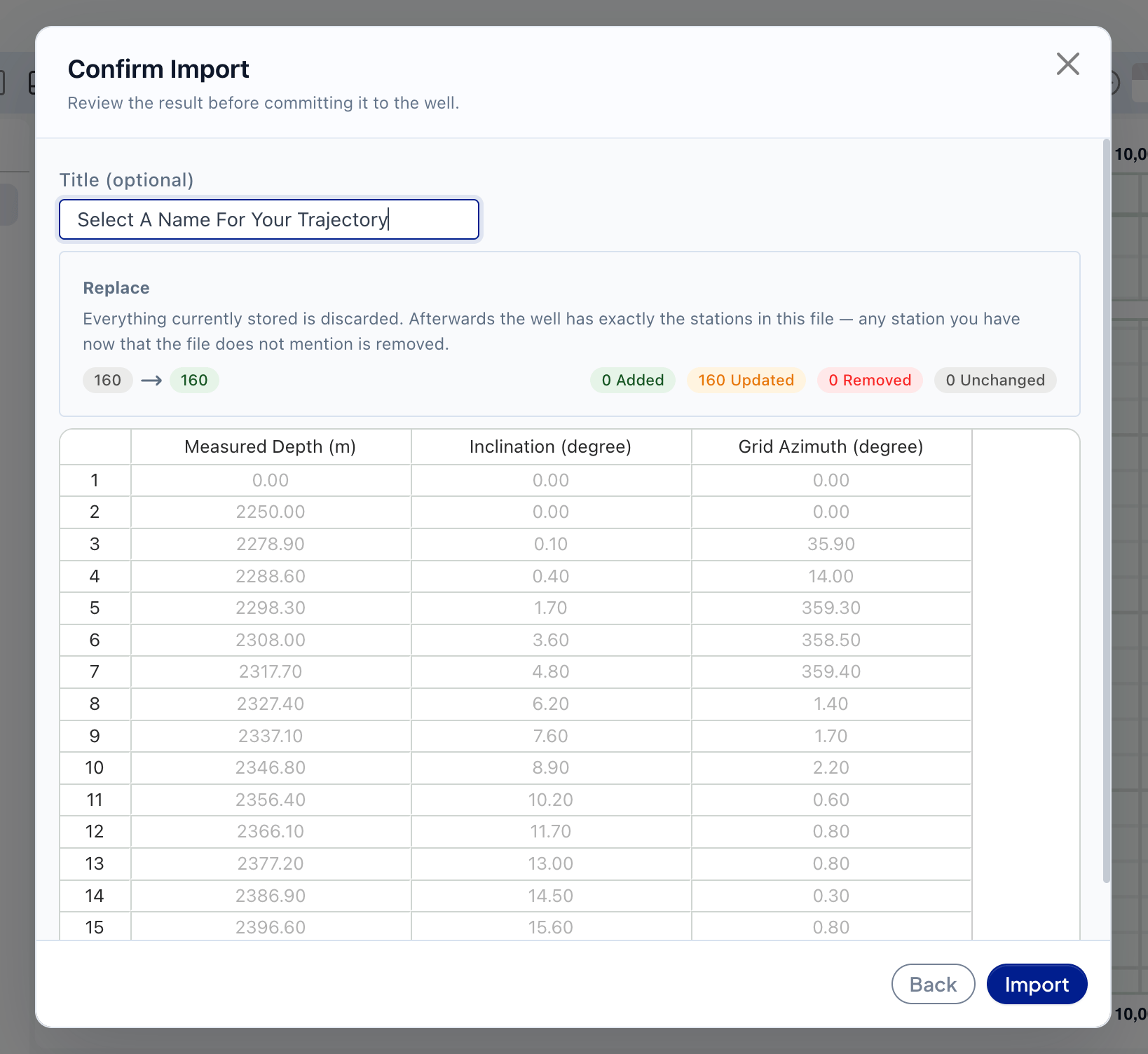Click the Import button
Screen dimensions: 1148x1054
(x=1037, y=984)
